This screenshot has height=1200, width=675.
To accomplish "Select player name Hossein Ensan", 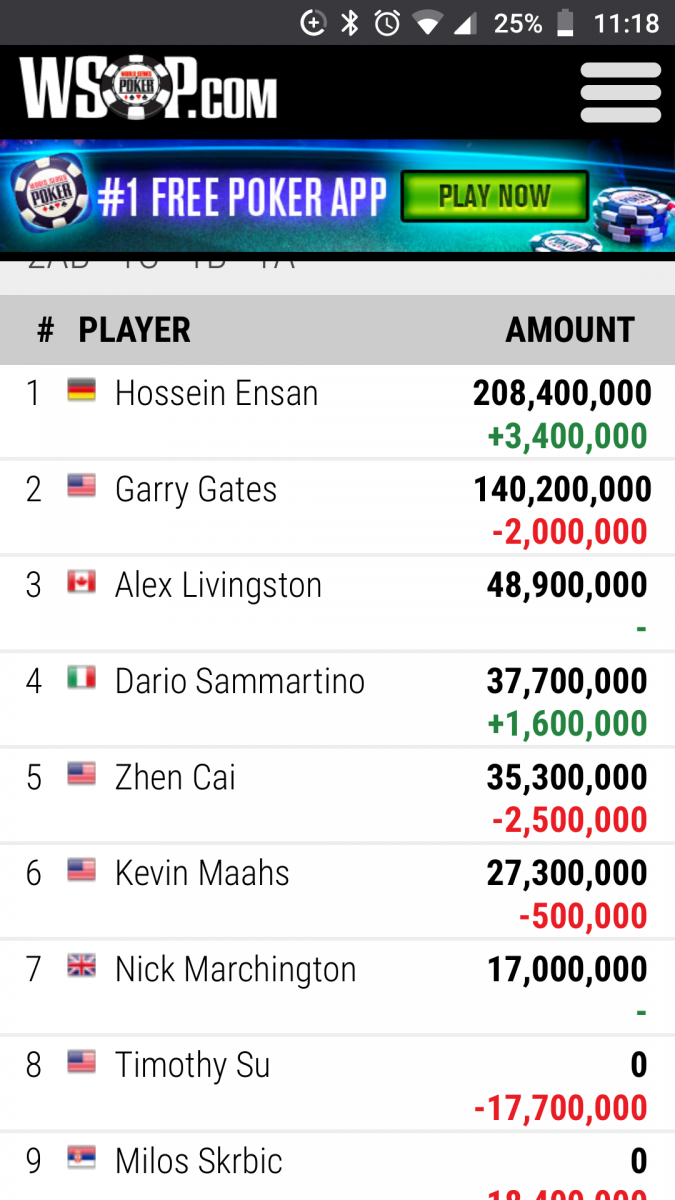I will coord(217,393).
